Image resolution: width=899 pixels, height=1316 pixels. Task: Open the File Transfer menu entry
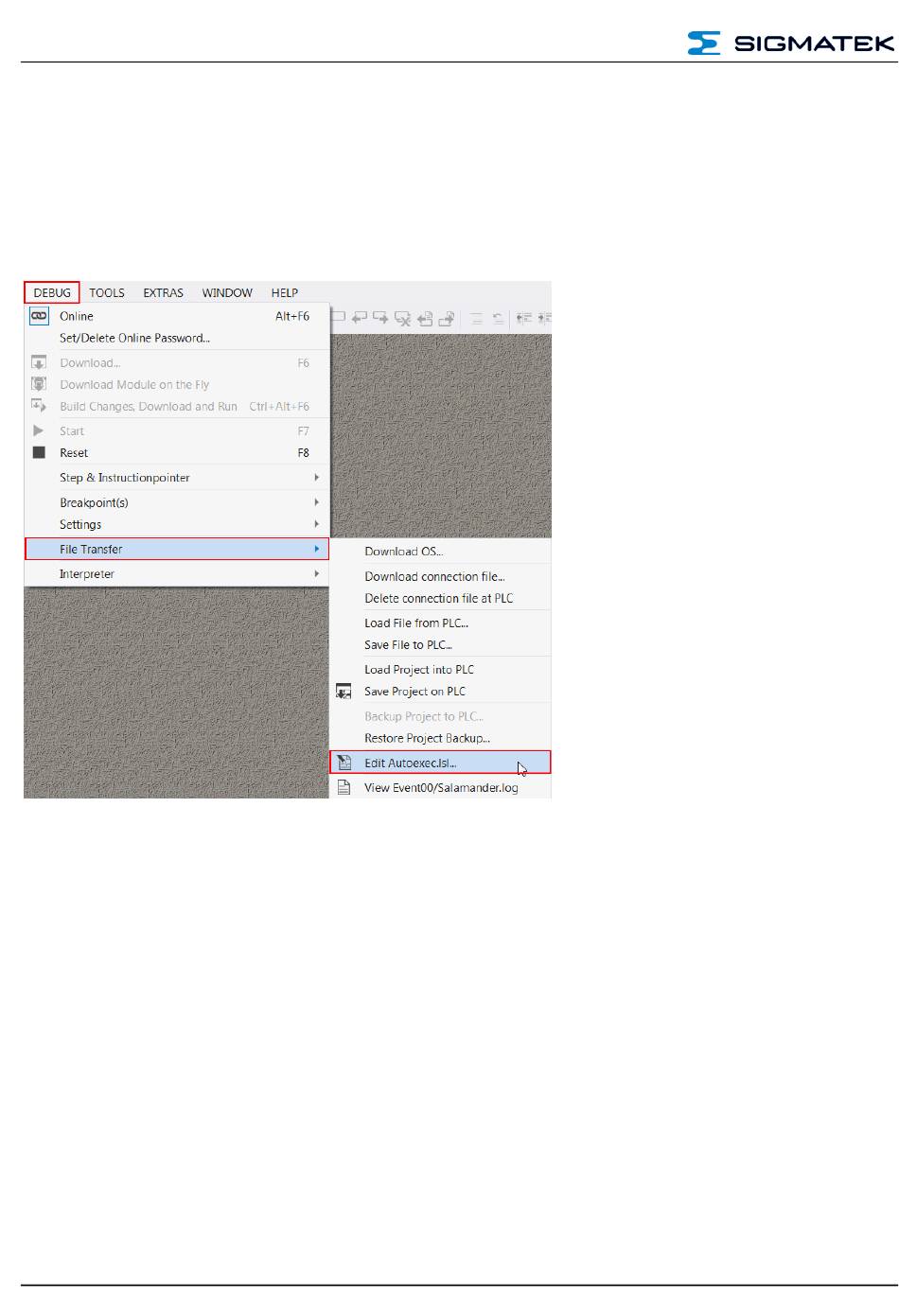[177, 549]
